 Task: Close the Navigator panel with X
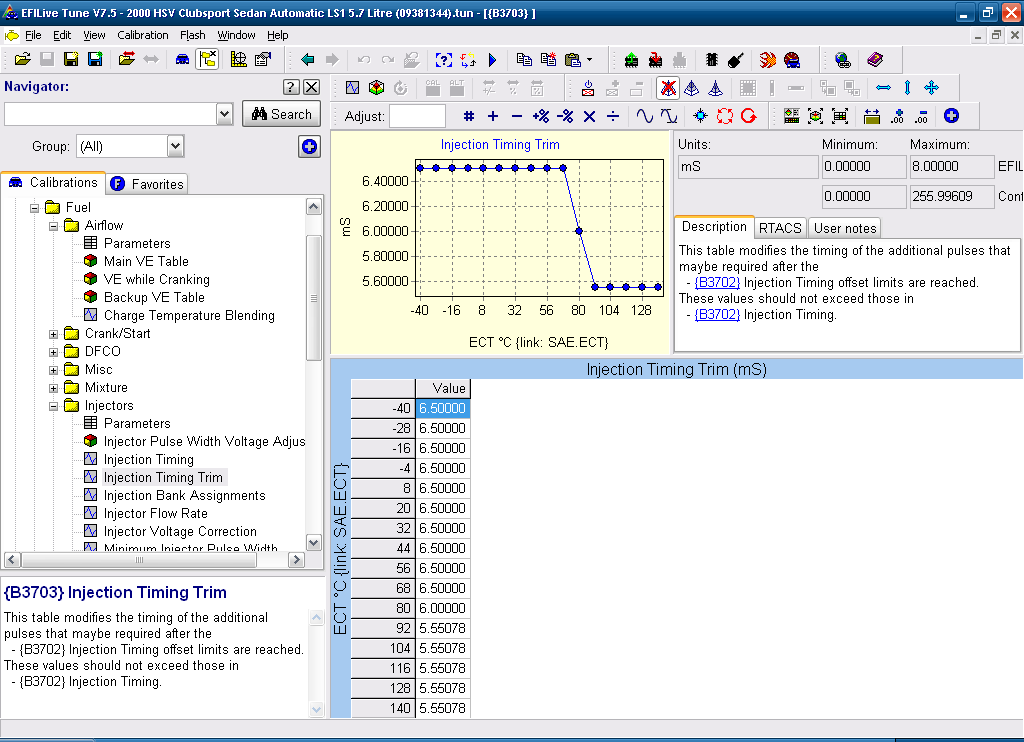[312, 87]
